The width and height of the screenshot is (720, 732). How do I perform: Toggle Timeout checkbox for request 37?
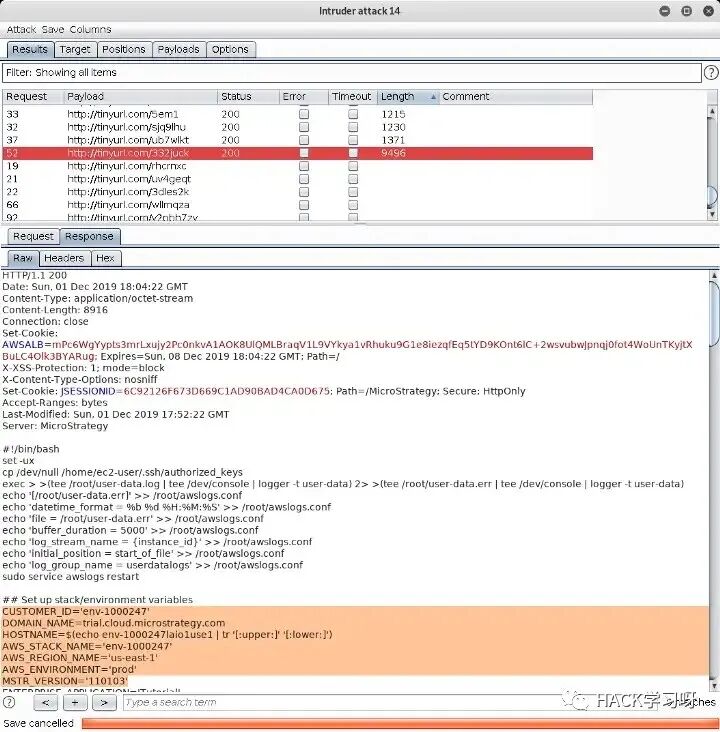coord(353,140)
